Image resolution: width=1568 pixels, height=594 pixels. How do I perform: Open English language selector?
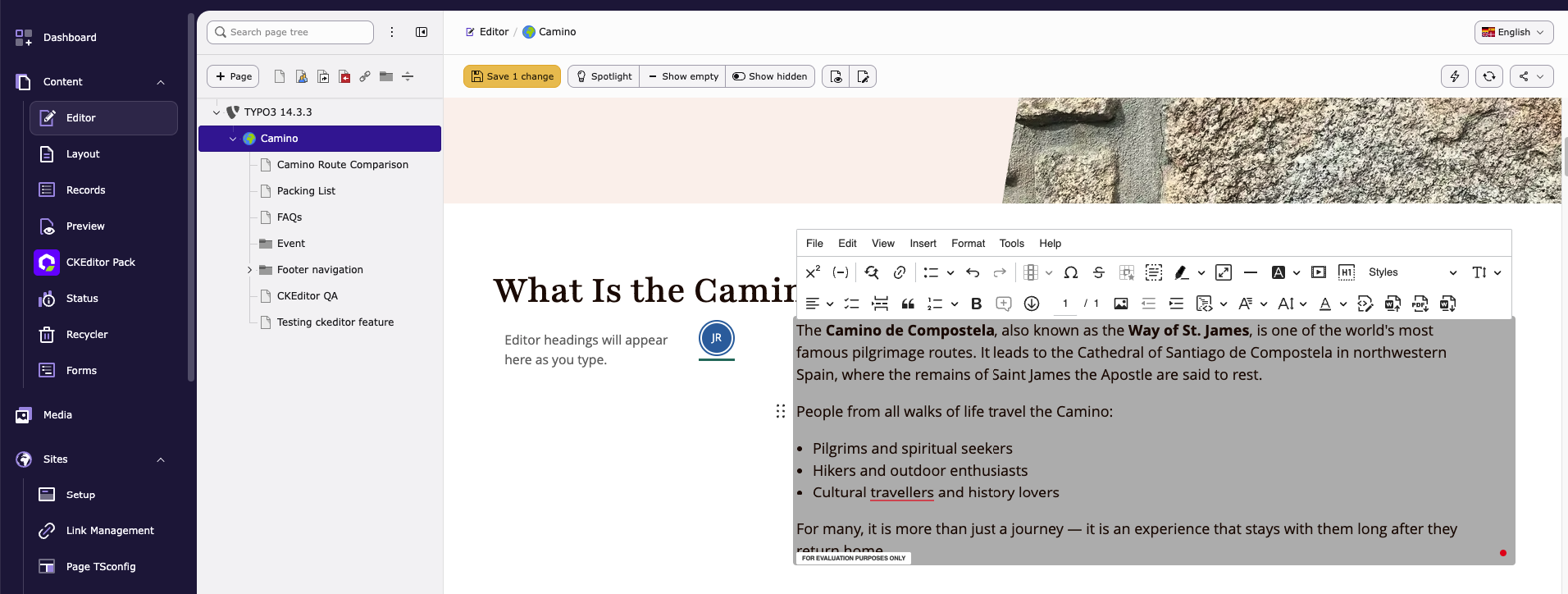pyautogui.click(x=1514, y=32)
